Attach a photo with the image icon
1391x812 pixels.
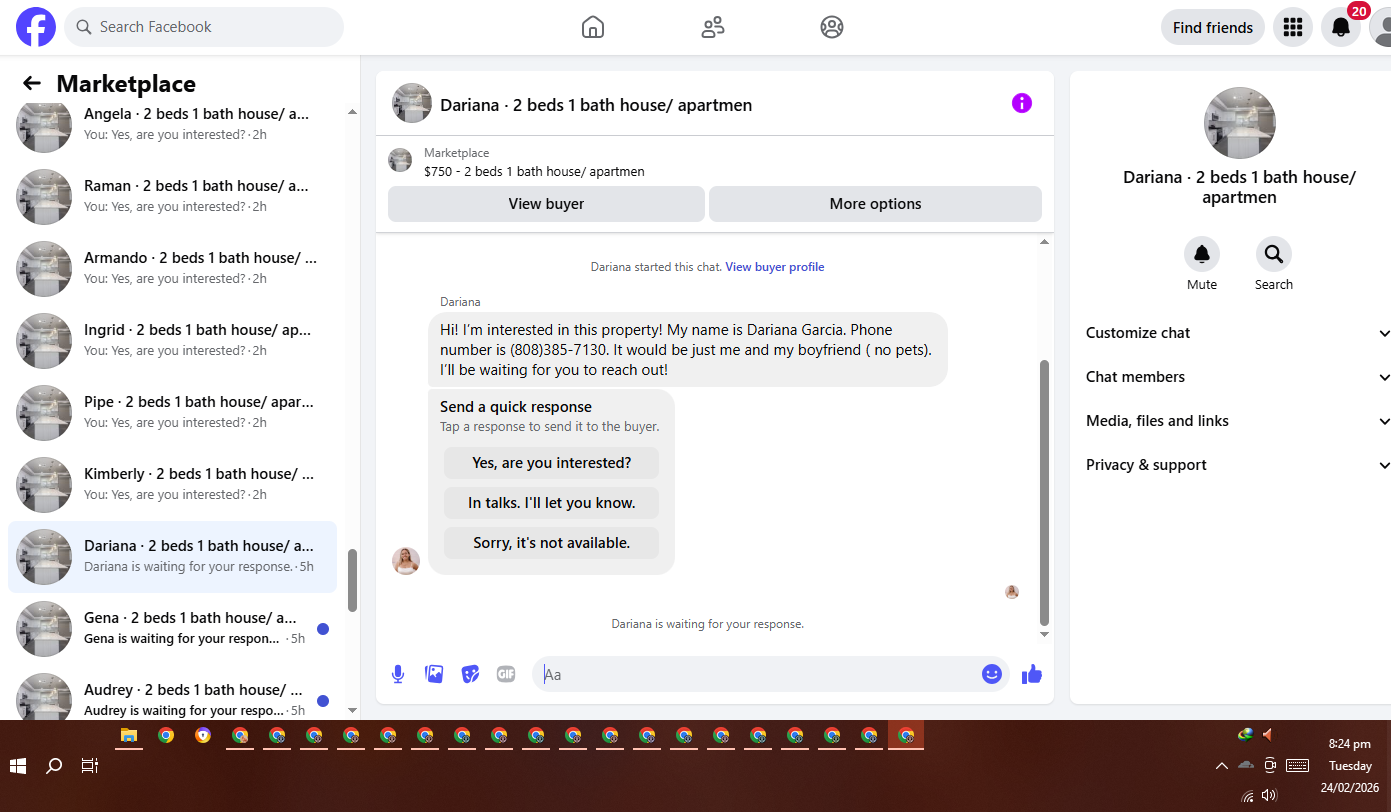[x=434, y=674]
